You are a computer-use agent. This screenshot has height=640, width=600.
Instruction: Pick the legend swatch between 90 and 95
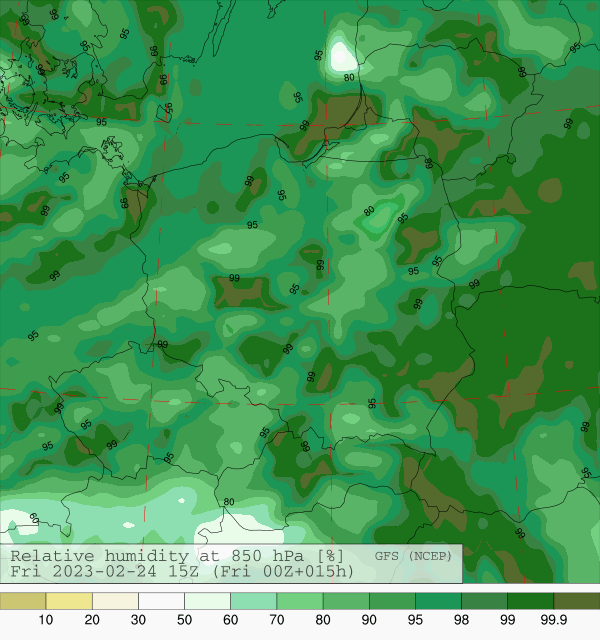point(392,601)
